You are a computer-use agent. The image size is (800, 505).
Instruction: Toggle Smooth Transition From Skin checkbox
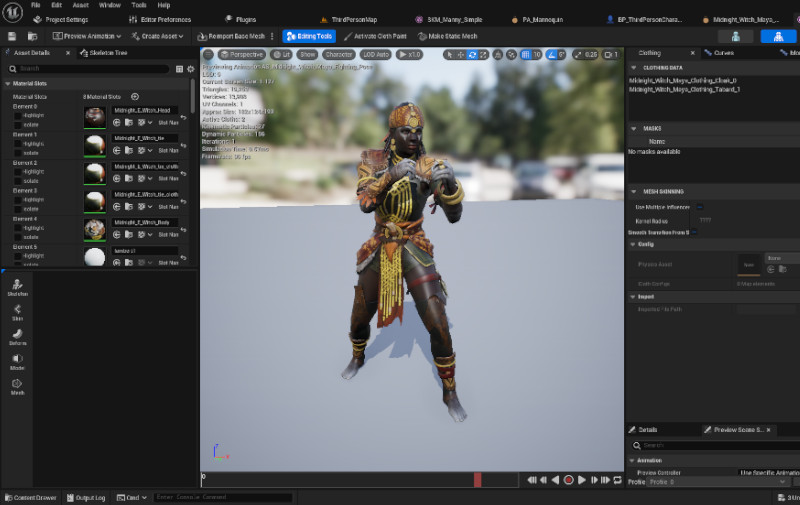pos(694,233)
